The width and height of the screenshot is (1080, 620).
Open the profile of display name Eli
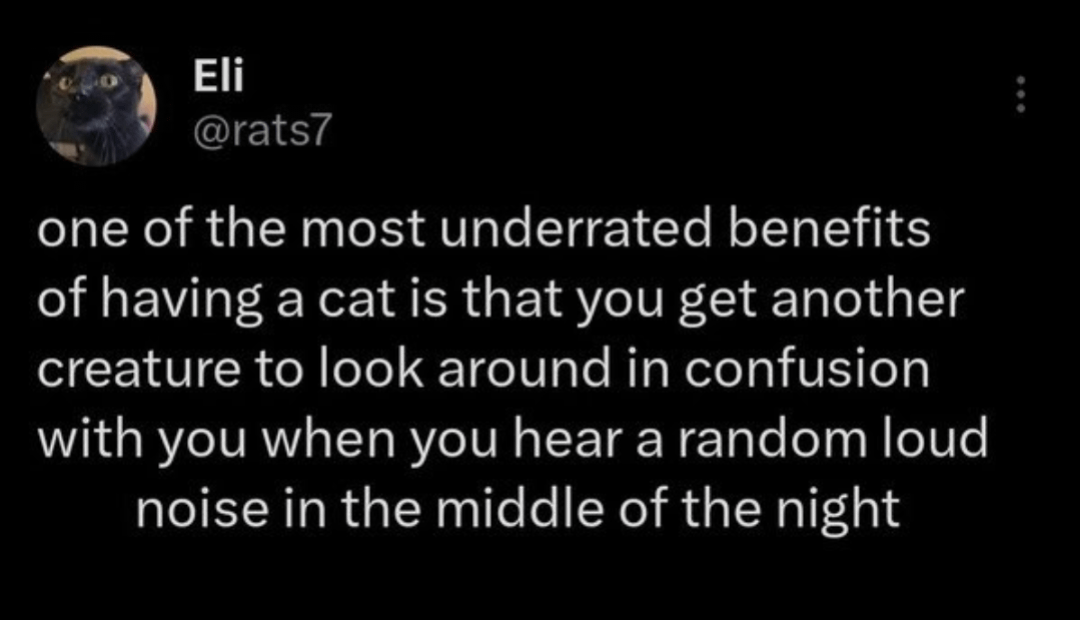[211, 77]
